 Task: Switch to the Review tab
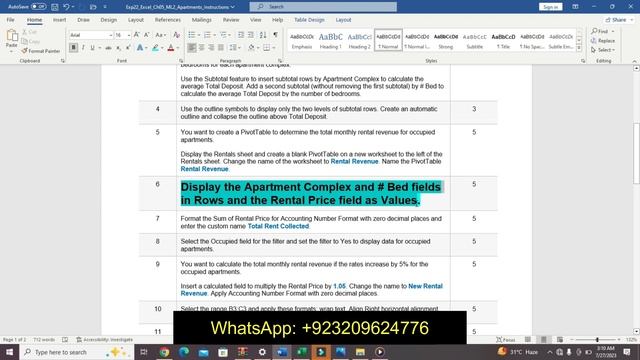[x=231, y=20]
